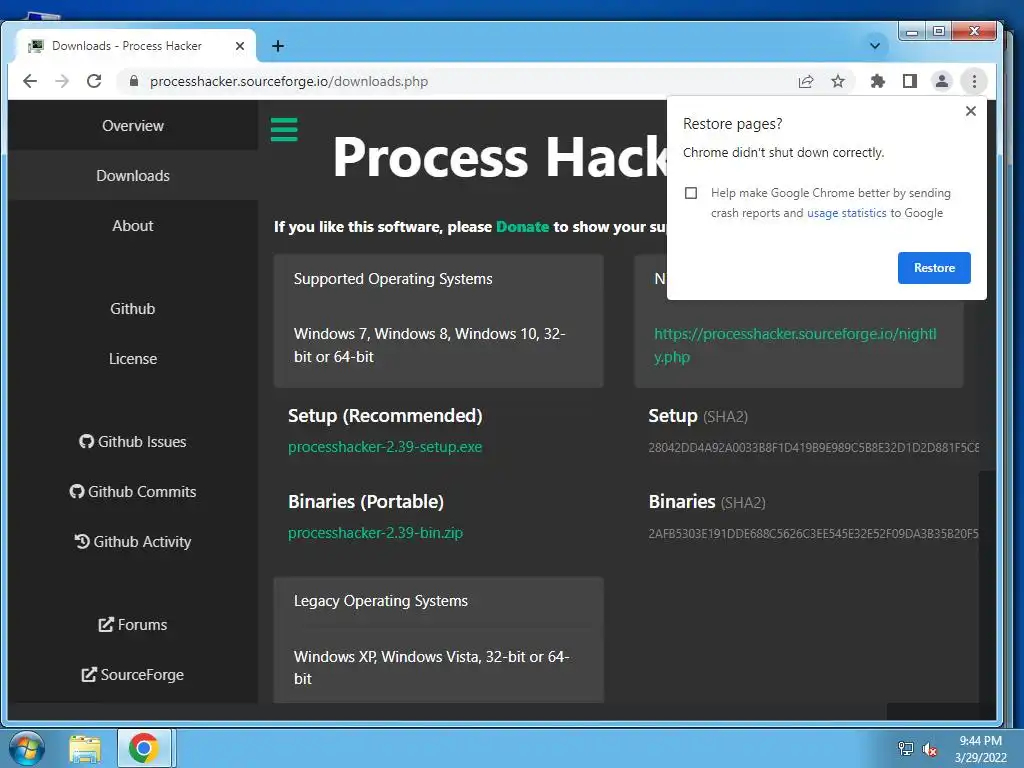Select the Downloads - Process Hacker tab
Image resolution: width=1024 pixels, height=768 pixels.
point(134,46)
